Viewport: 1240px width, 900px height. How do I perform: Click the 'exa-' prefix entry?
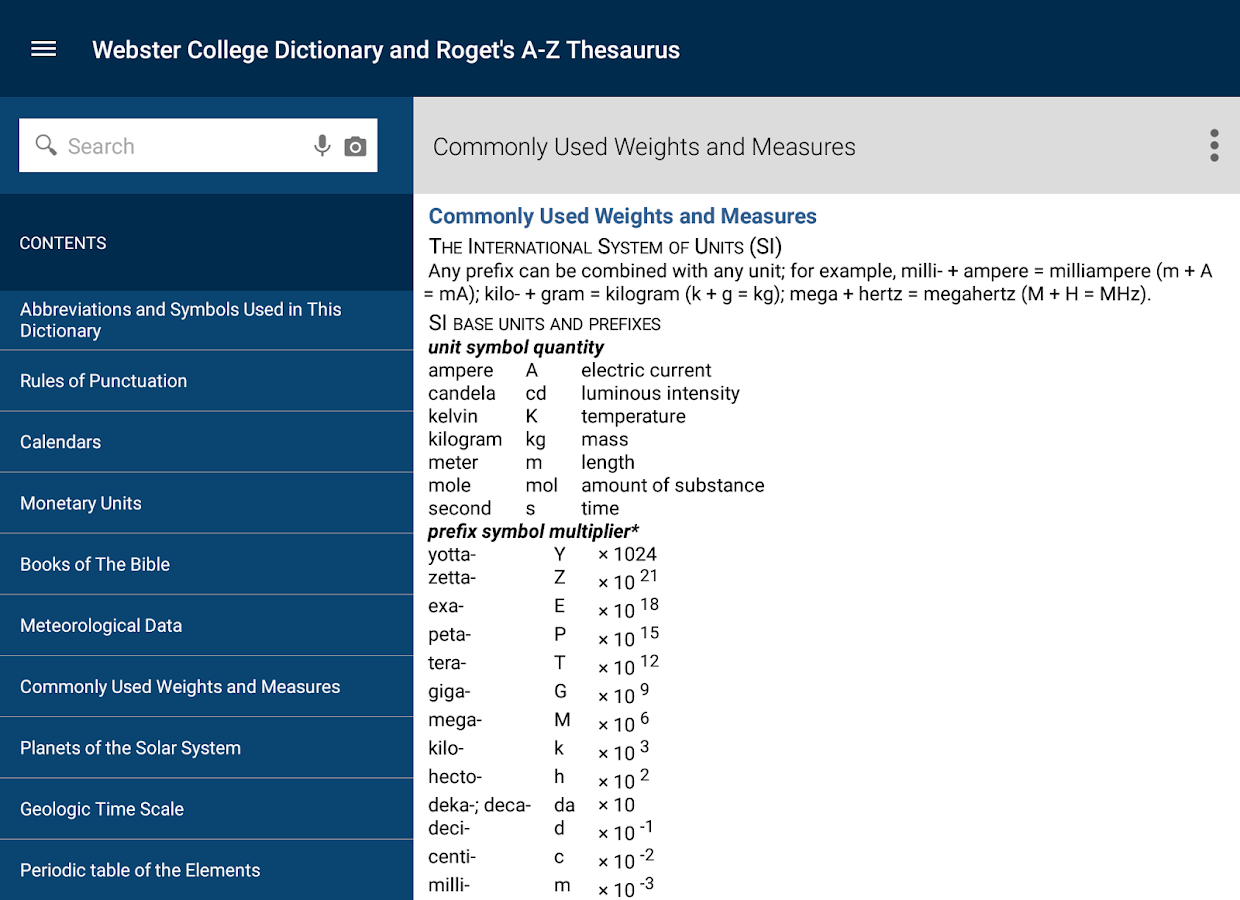446,606
